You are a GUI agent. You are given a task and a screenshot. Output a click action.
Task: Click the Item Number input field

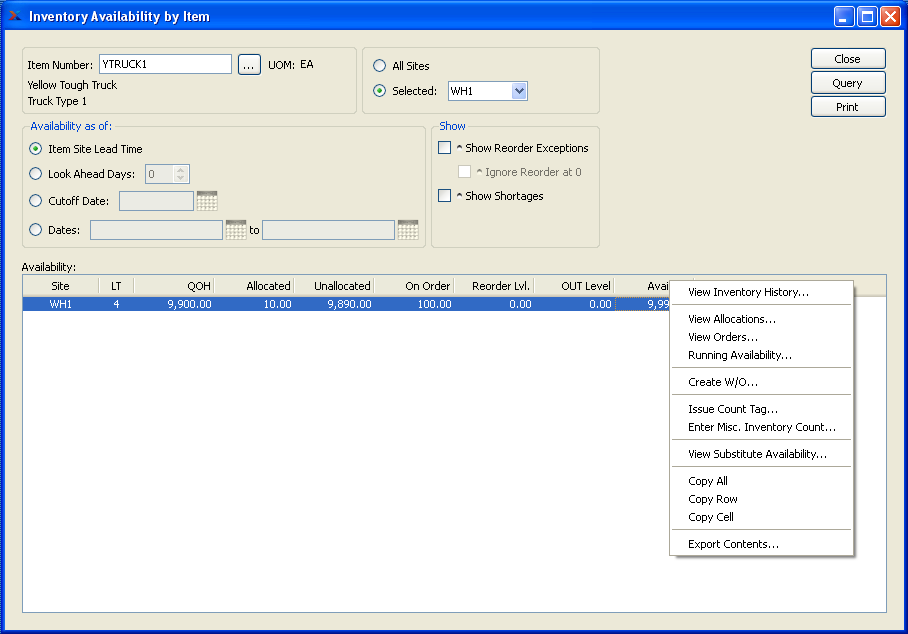165,65
